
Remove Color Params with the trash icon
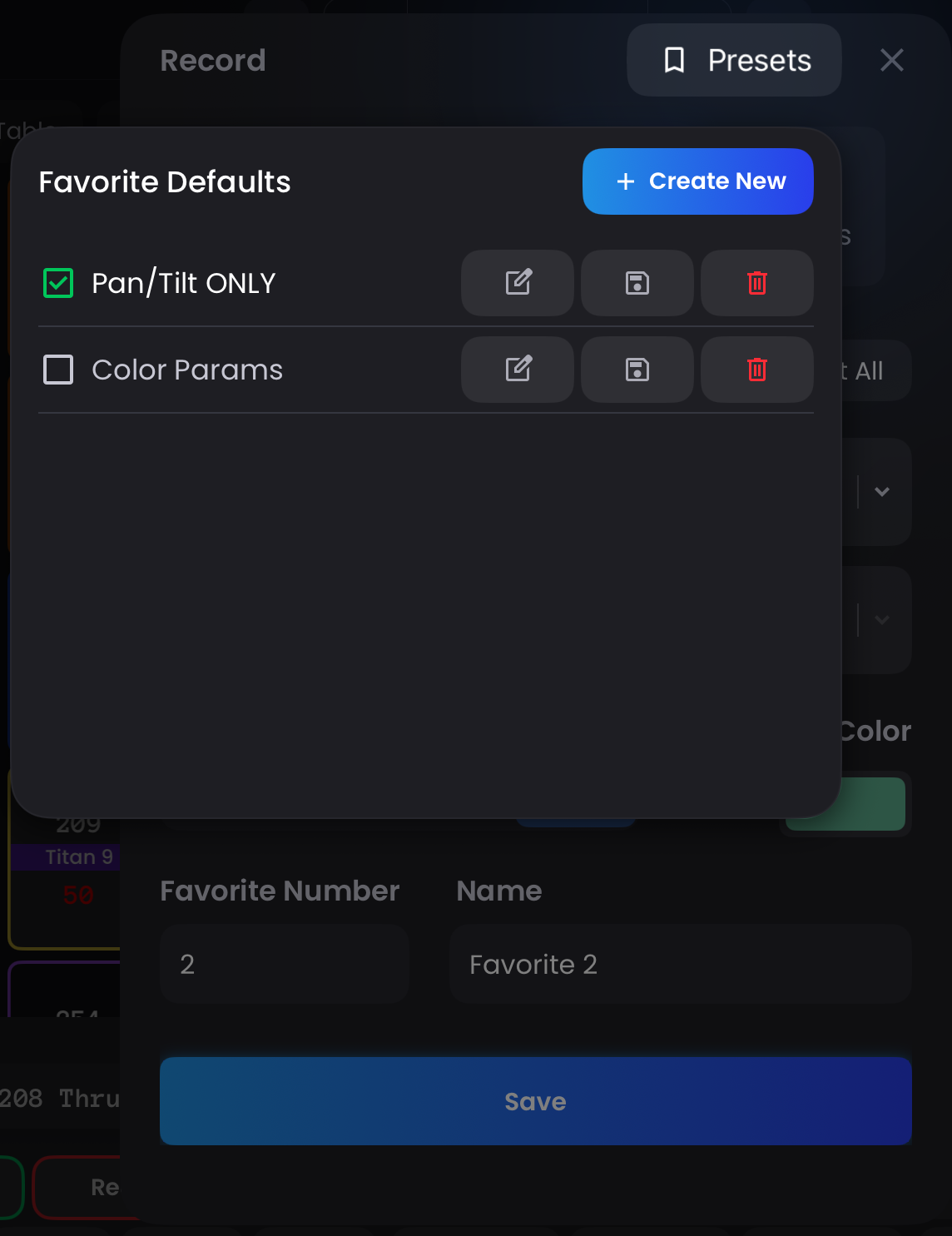click(x=756, y=370)
